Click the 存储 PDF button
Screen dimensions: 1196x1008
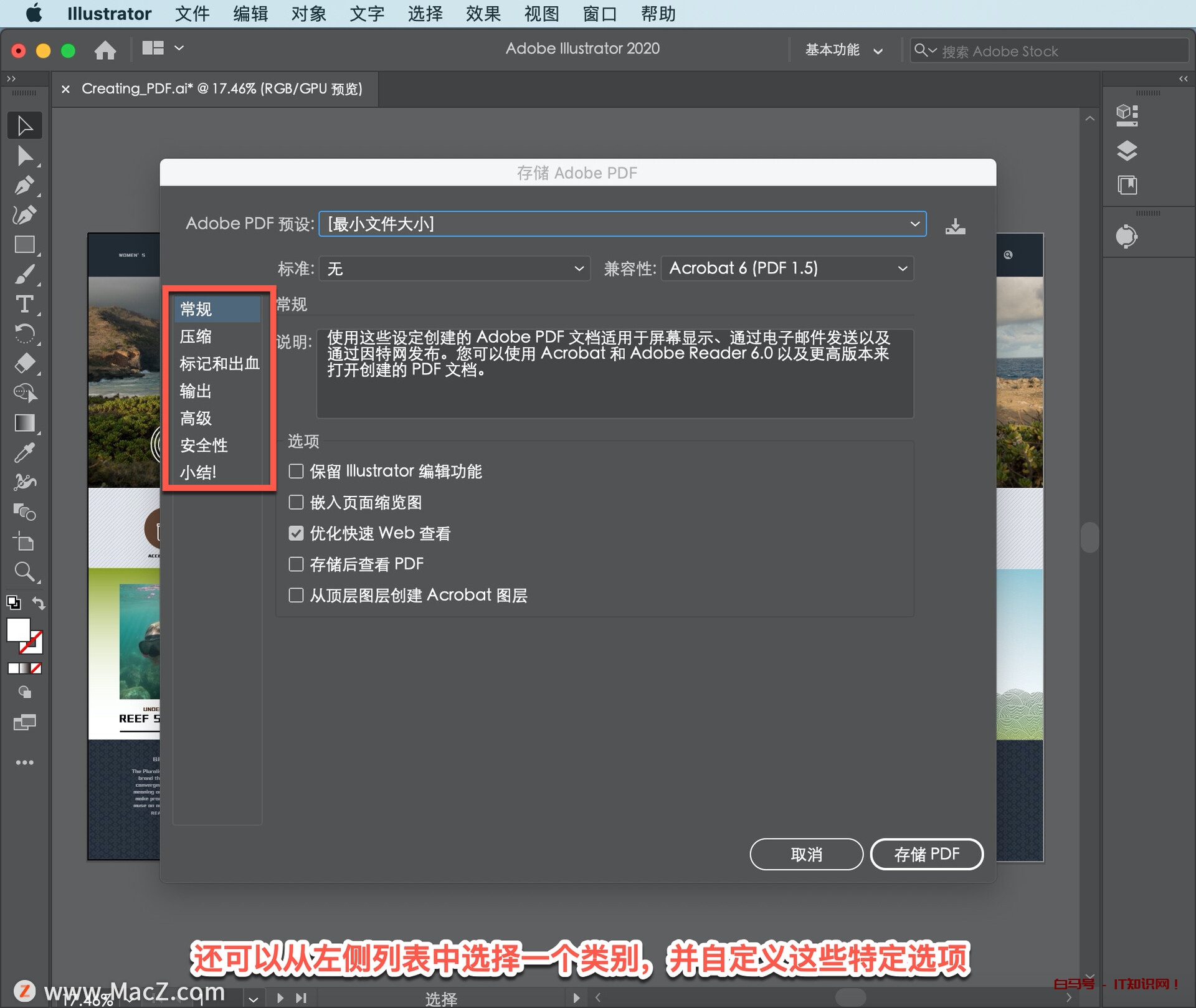[926, 854]
